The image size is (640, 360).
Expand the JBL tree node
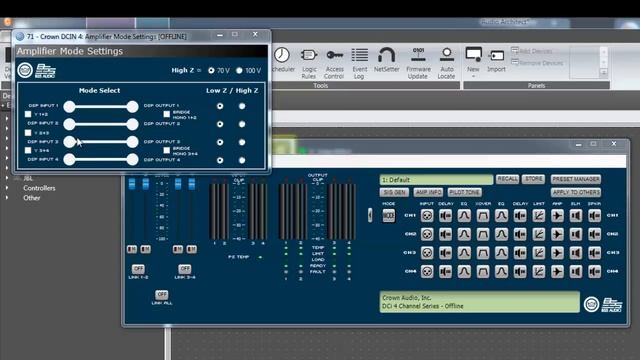(7, 178)
